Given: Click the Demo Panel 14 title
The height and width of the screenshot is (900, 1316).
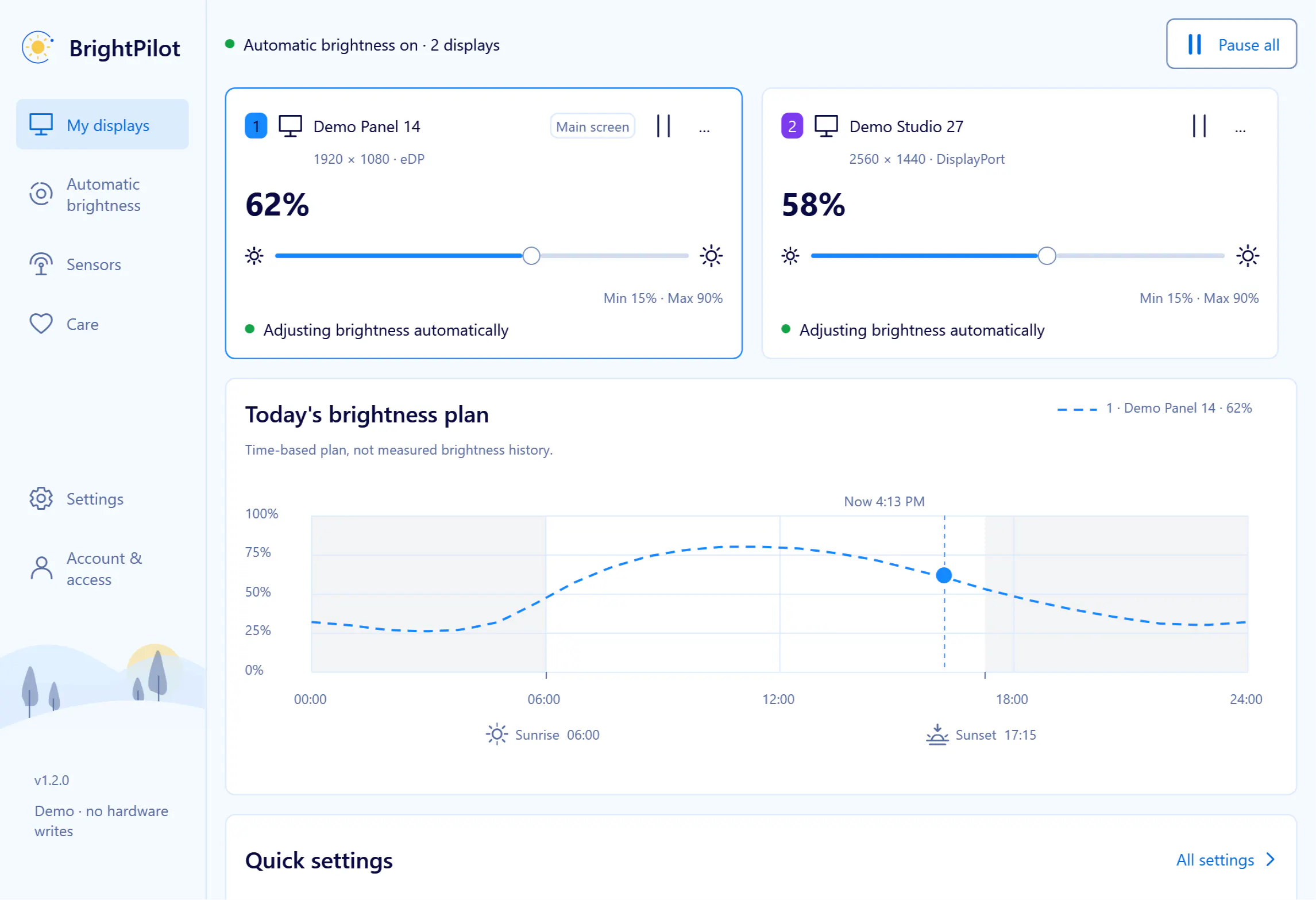Looking at the screenshot, I should coord(366,126).
